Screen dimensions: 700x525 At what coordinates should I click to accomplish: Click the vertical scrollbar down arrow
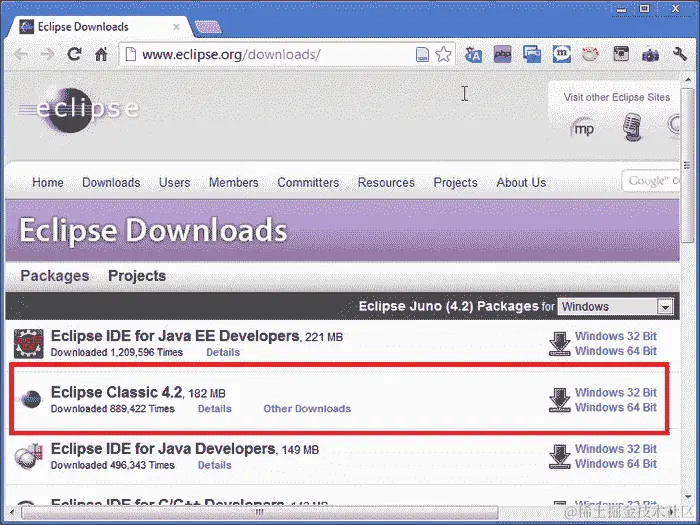click(688, 496)
